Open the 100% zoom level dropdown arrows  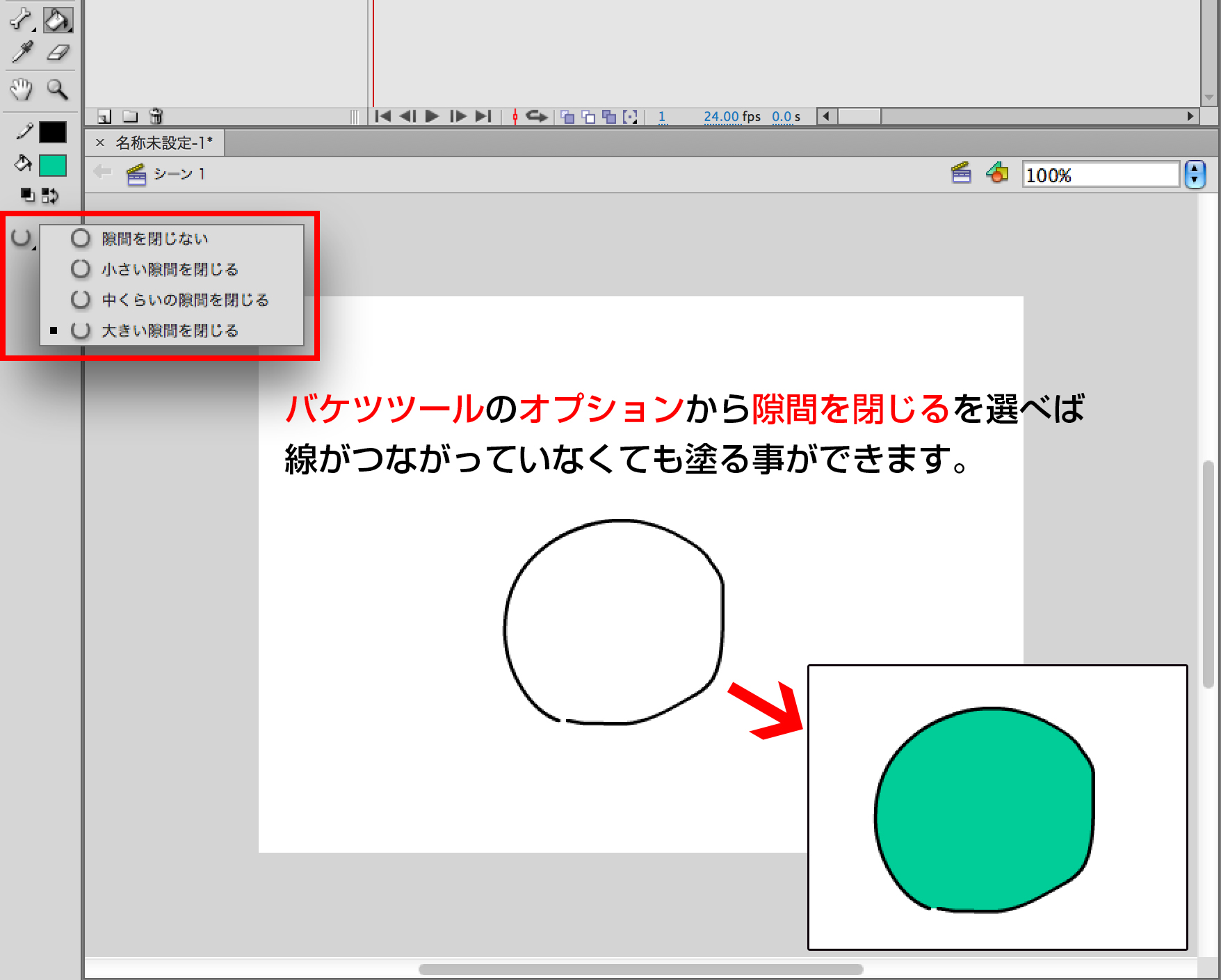coord(1195,175)
